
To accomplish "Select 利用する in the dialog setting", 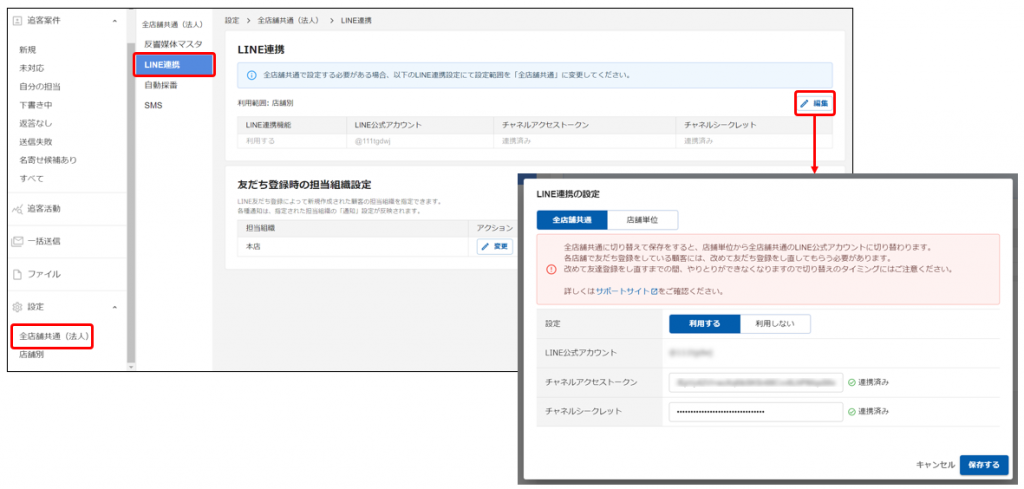I will (x=705, y=324).
